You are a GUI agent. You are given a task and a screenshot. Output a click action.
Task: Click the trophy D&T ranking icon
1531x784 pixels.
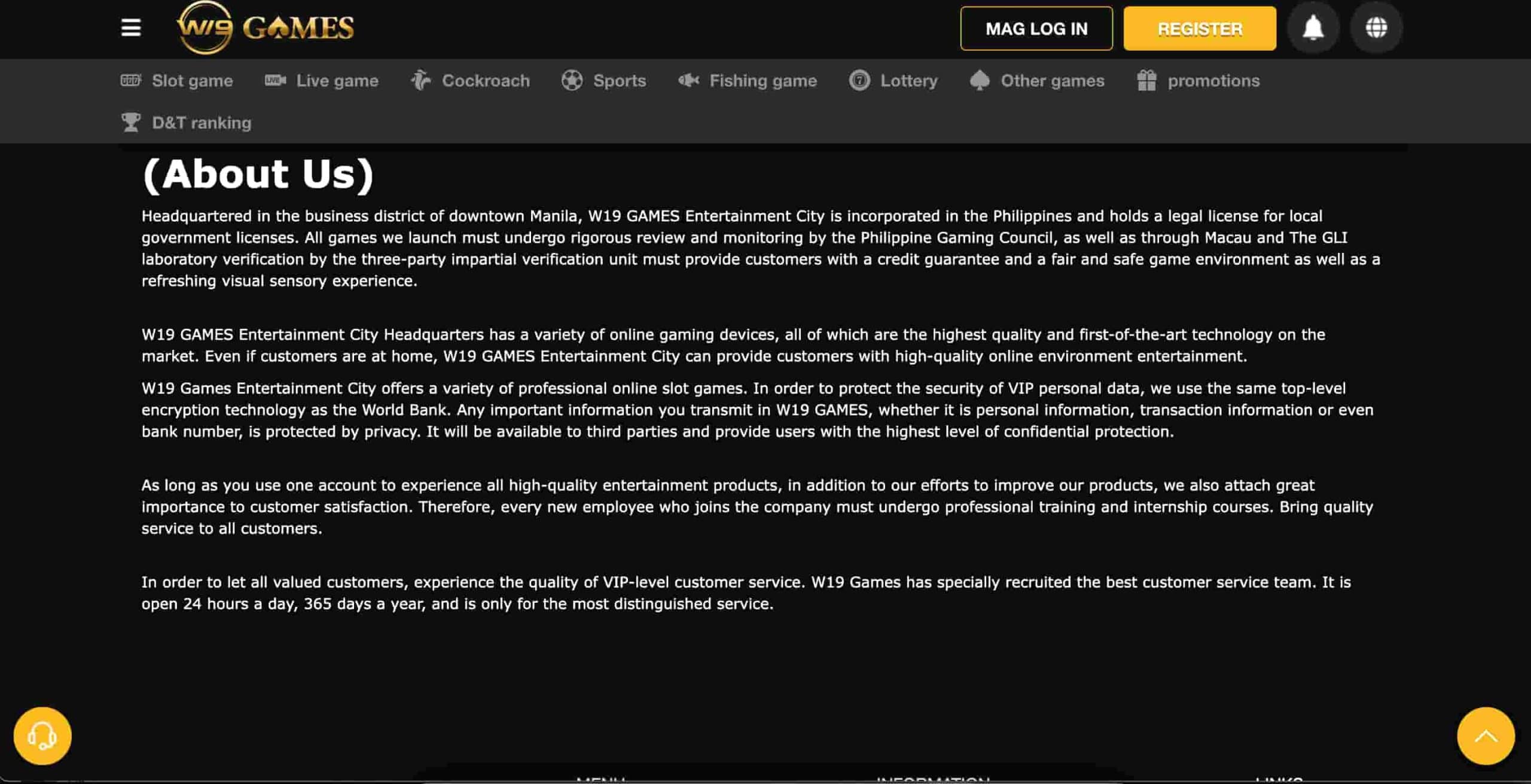[x=131, y=122]
